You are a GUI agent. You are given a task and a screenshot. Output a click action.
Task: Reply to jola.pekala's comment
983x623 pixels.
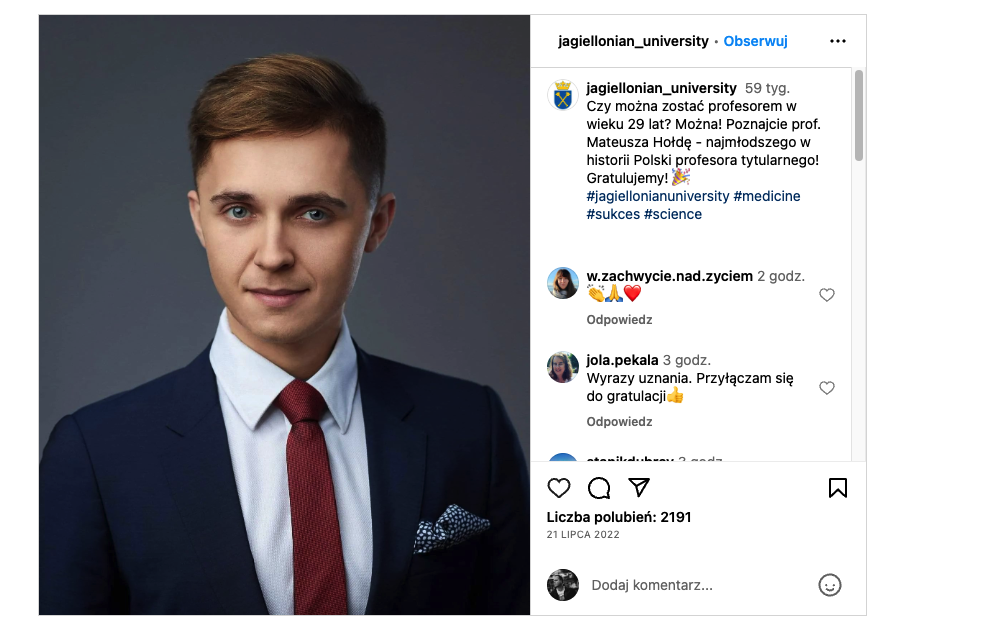pos(619,422)
